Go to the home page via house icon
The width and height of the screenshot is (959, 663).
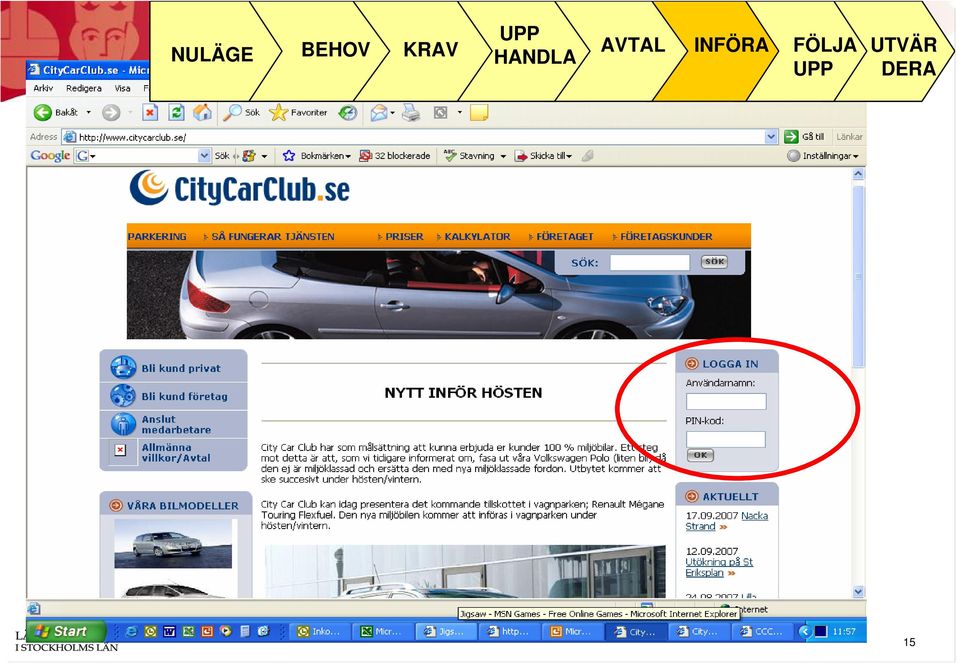point(202,113)
